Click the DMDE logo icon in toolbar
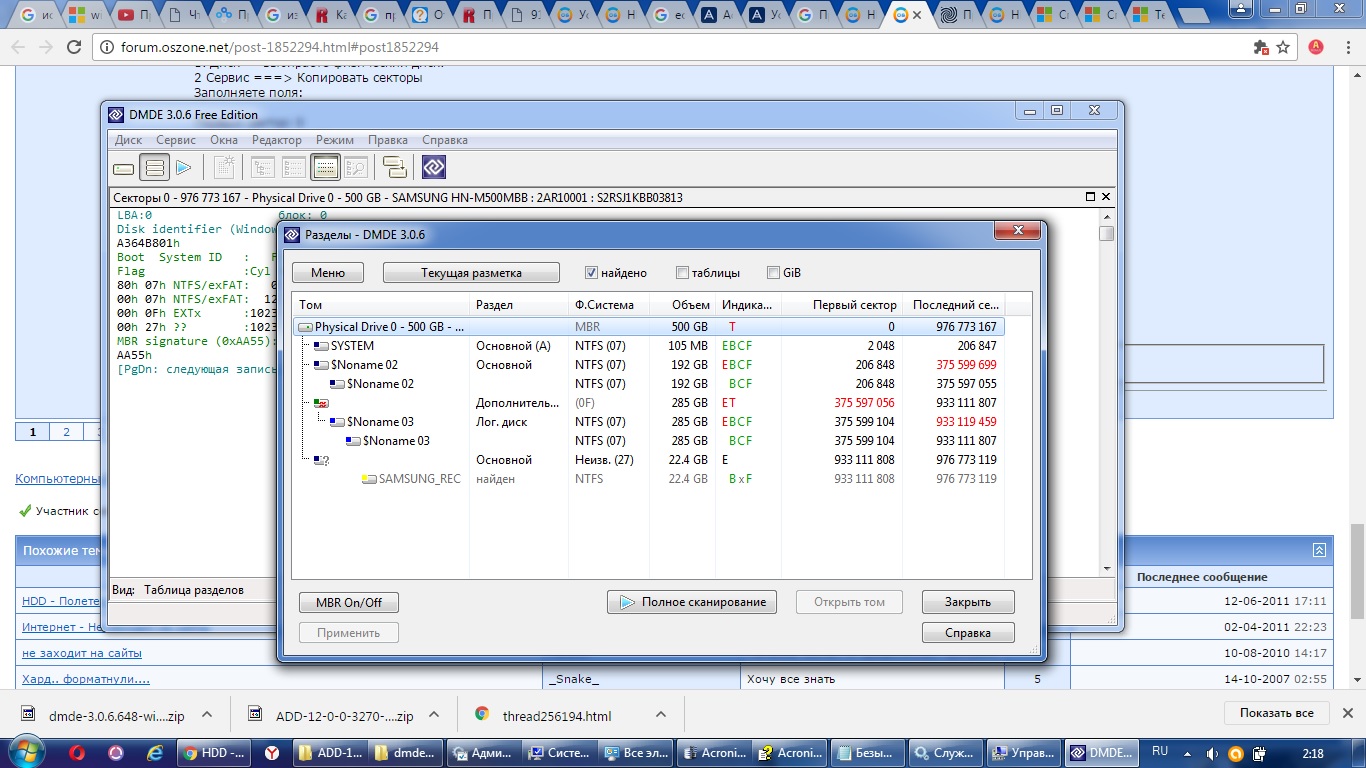 [434, 168]
